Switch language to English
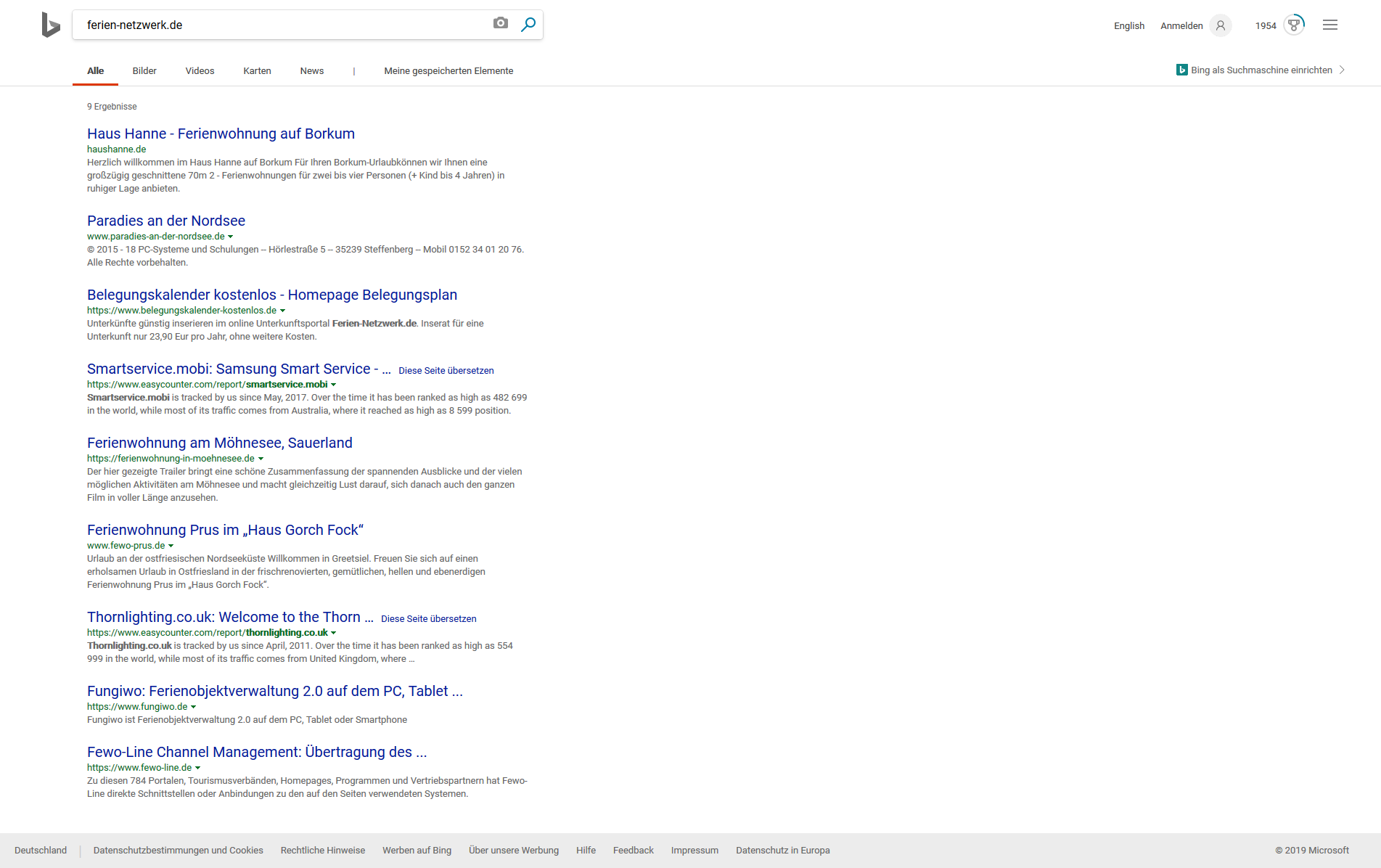 click(1128, 25)
